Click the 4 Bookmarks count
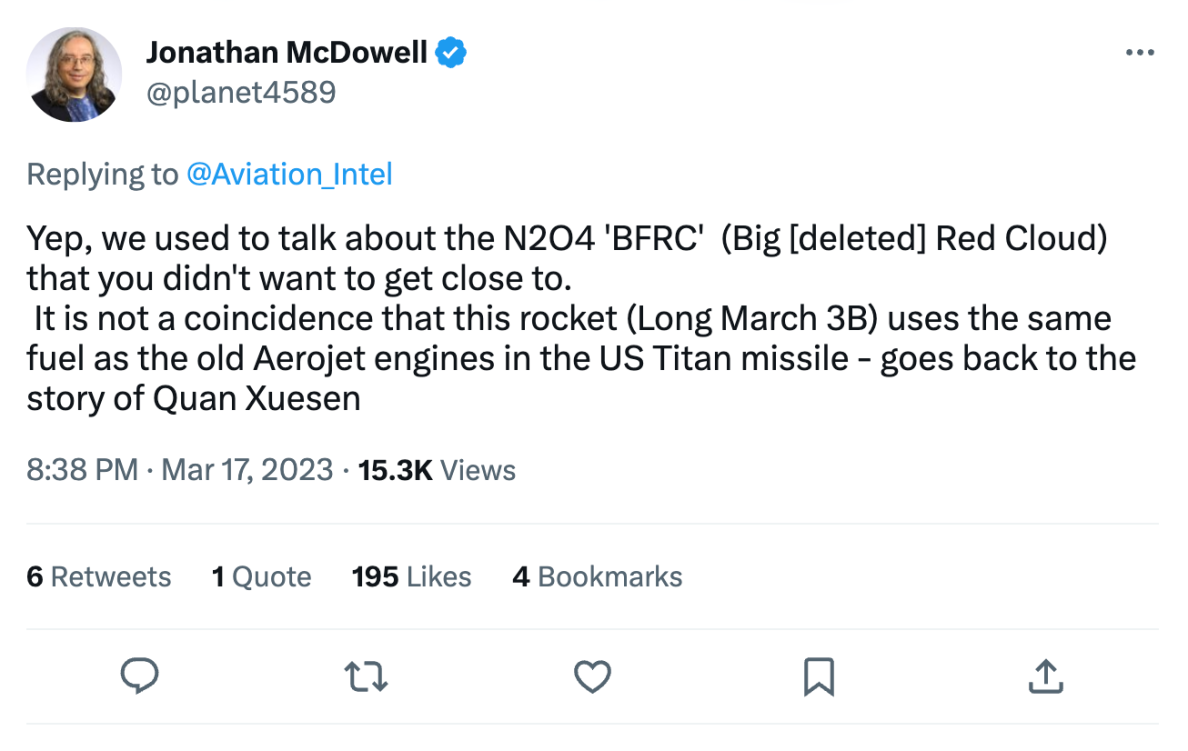Screen dimensions: 1188x751 click(597, 577)
